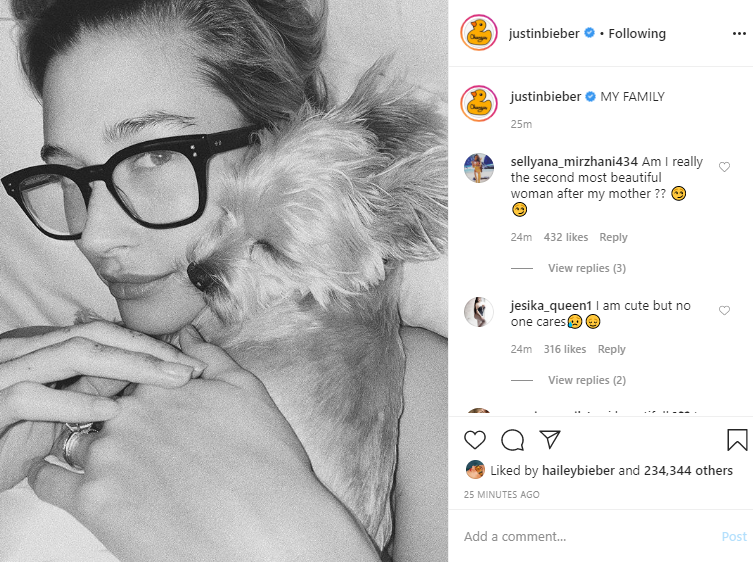Viewport: 753px width, 562px height.
Task: Click the Post comment button
Action: (x=734, y=537)
